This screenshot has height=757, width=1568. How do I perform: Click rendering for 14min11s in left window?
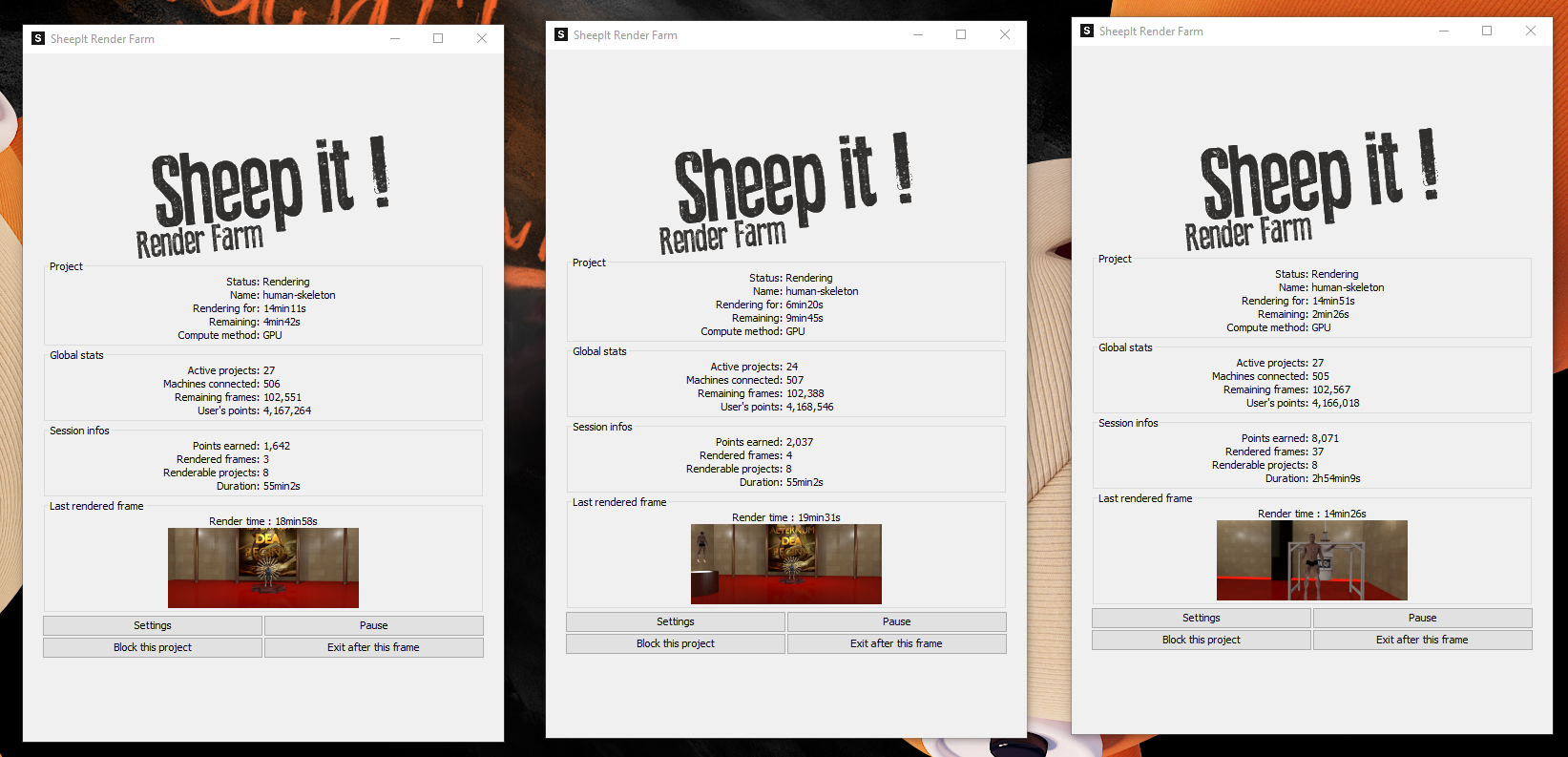point(285,308)
